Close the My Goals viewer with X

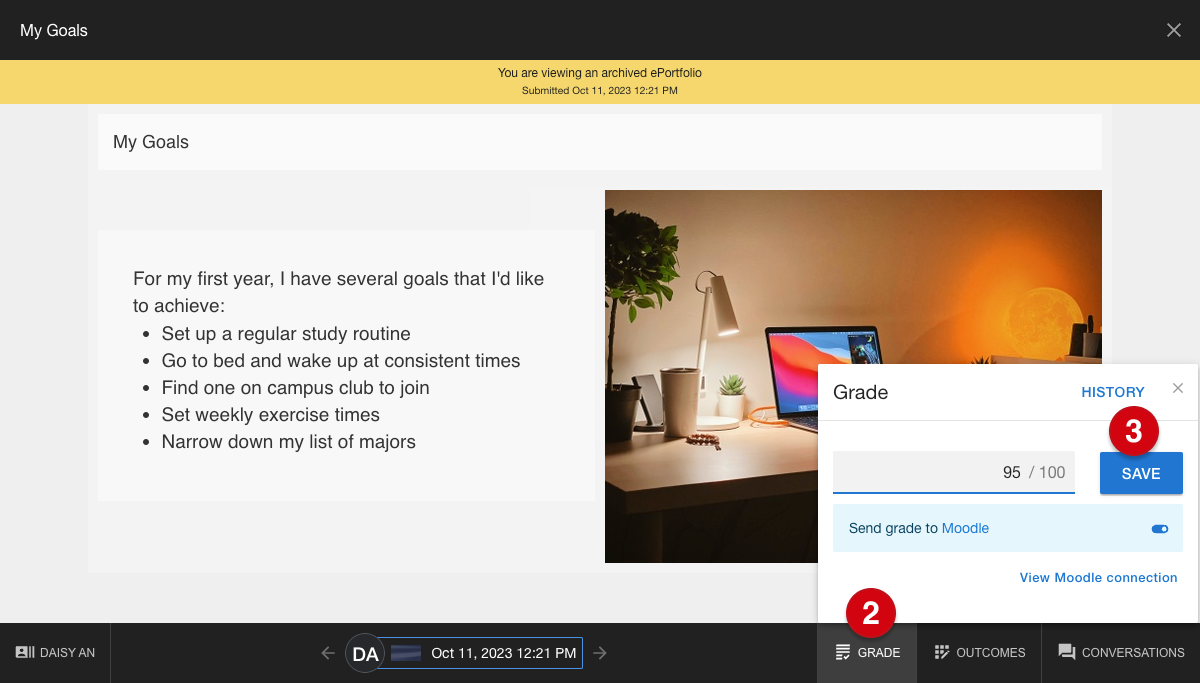(1174, 30)
